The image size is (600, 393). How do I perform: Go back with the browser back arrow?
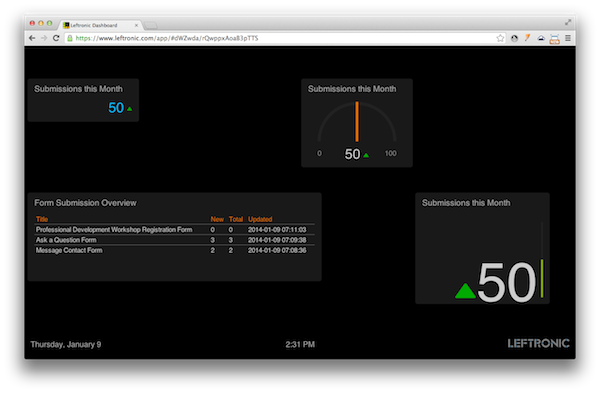(33, 38)
